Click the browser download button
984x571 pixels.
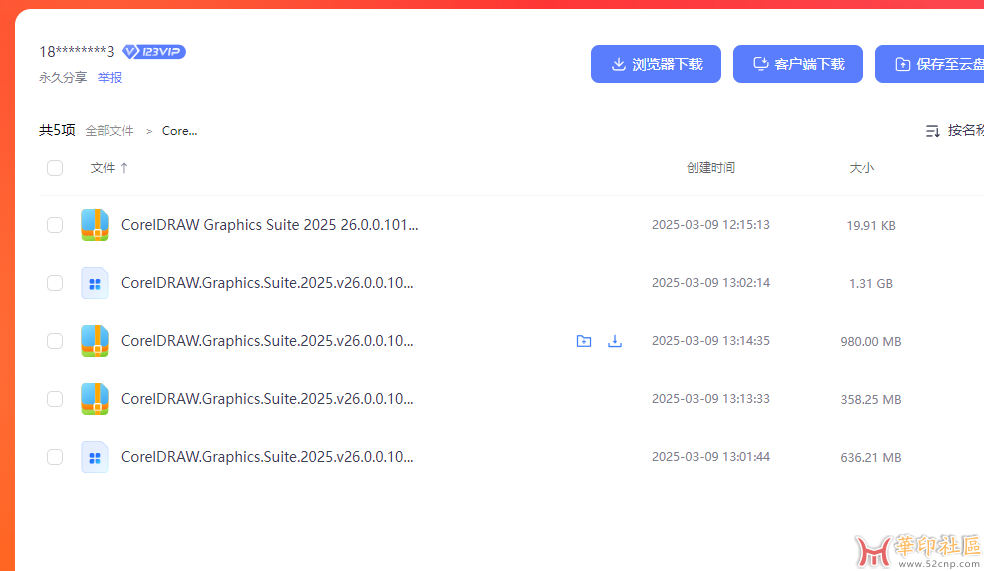656,64
